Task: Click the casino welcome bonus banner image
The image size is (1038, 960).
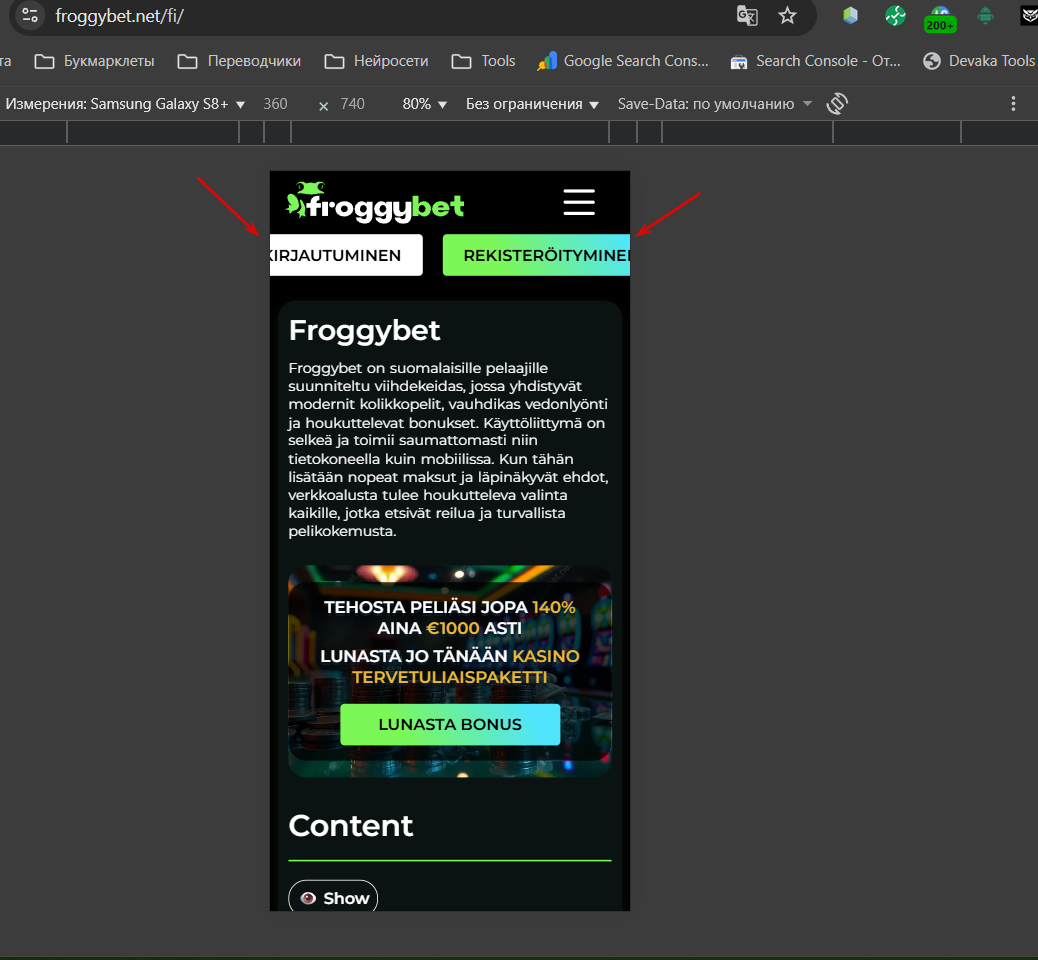Action: pyautogui.click(x=450, y=671)
